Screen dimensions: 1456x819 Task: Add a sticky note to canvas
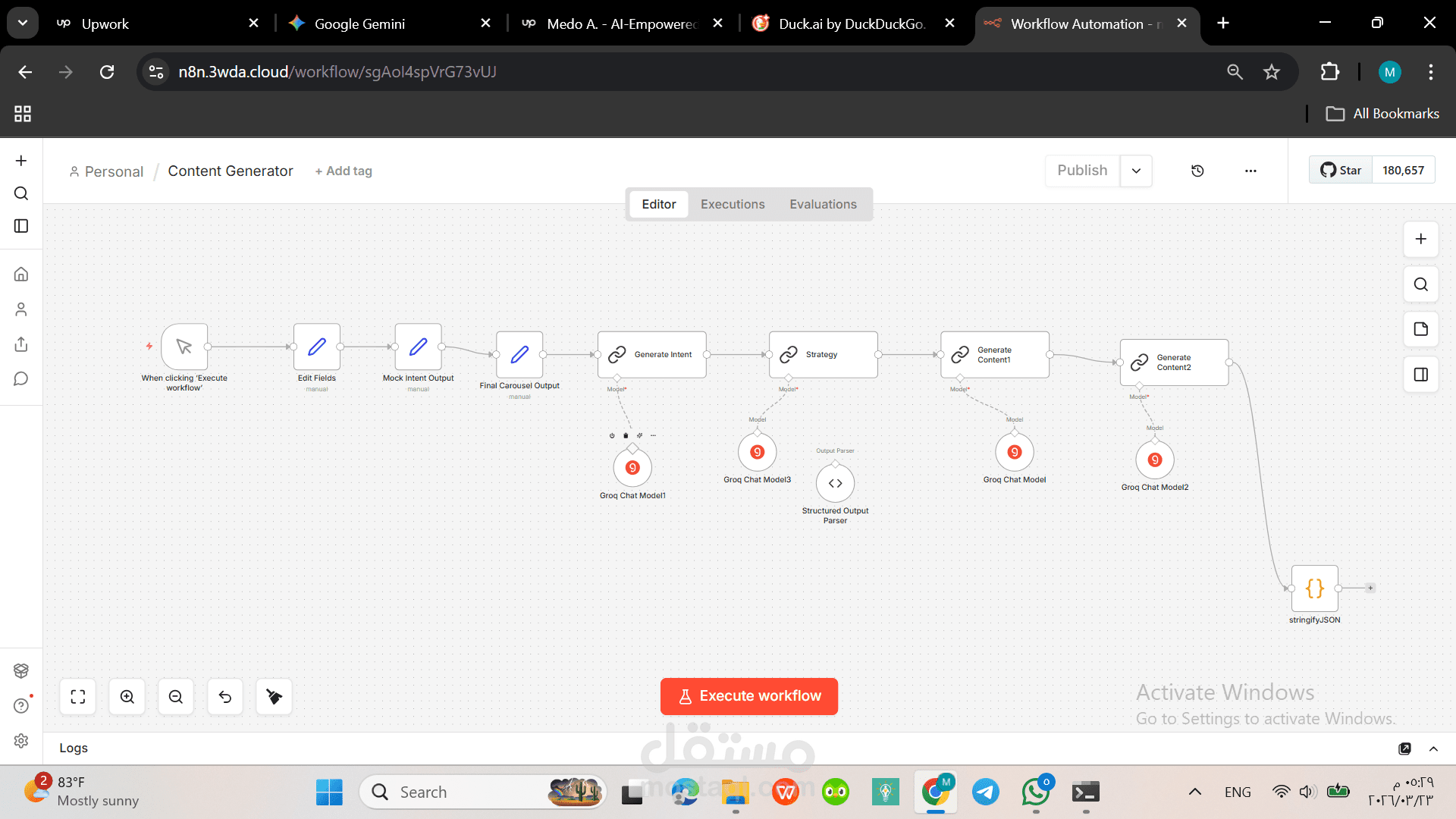click(x=1420, y=329)
